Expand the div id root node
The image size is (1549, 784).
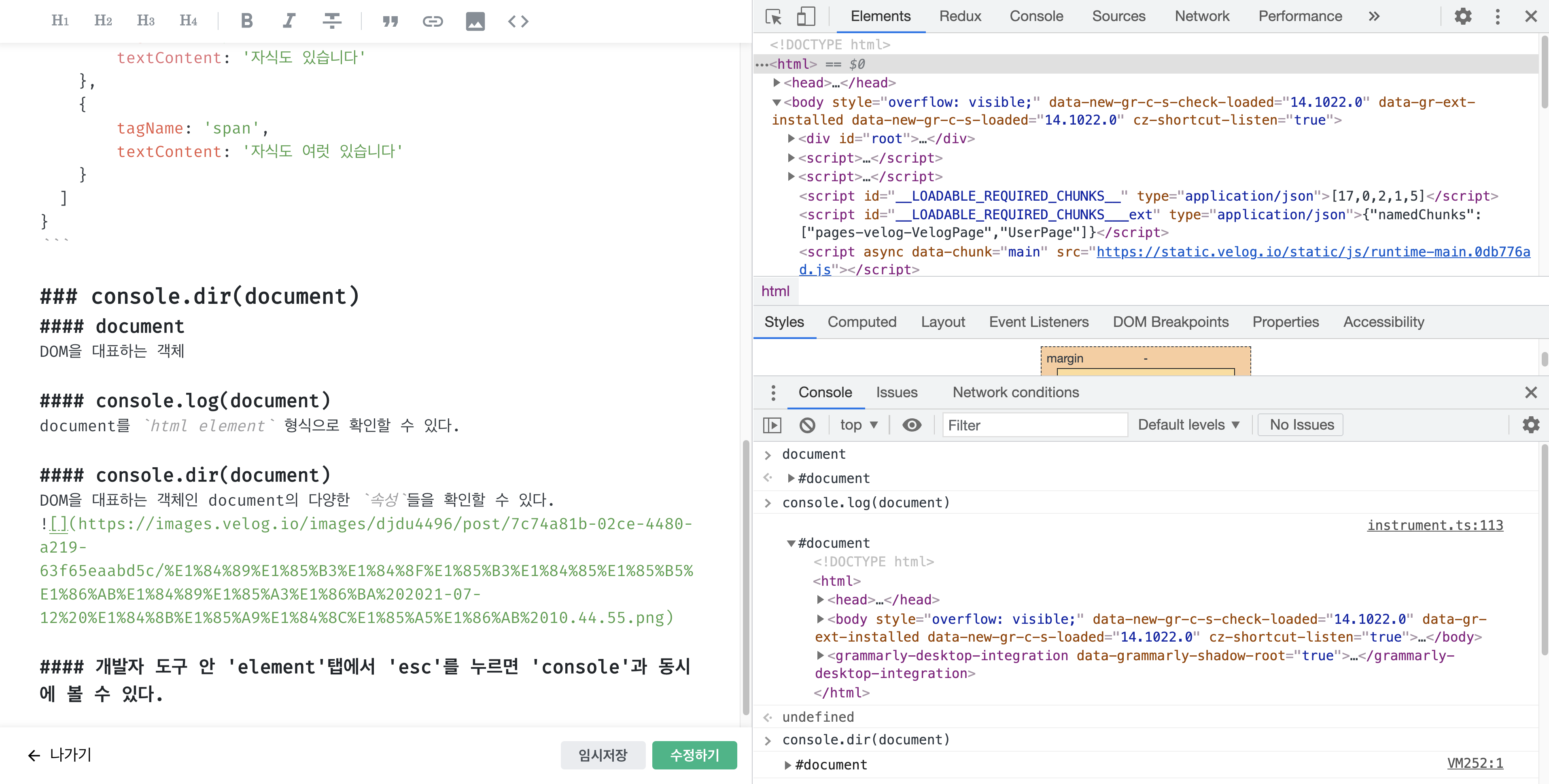[x=792, y=139]
